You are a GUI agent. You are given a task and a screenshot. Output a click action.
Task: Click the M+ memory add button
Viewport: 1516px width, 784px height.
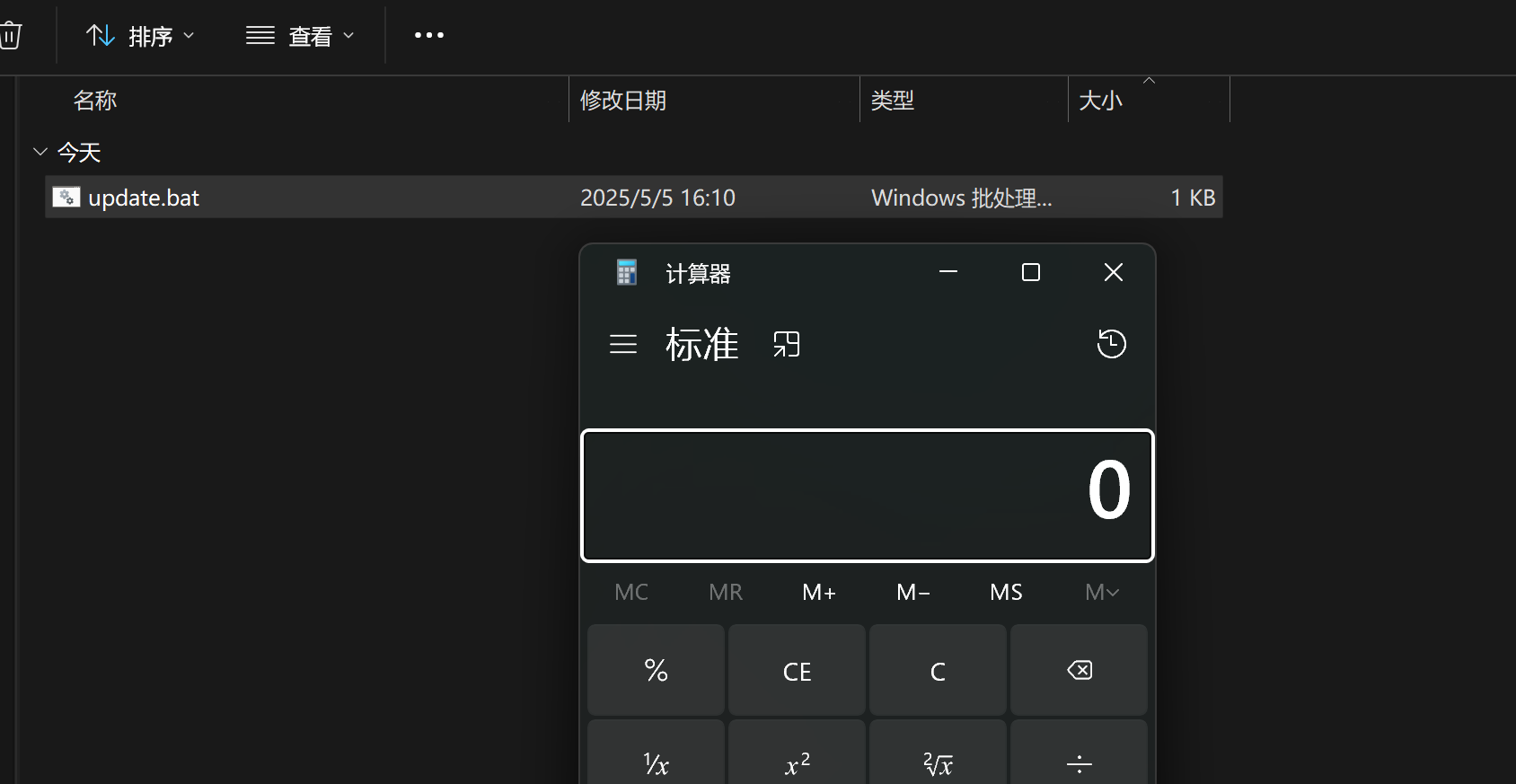(819, 592)
